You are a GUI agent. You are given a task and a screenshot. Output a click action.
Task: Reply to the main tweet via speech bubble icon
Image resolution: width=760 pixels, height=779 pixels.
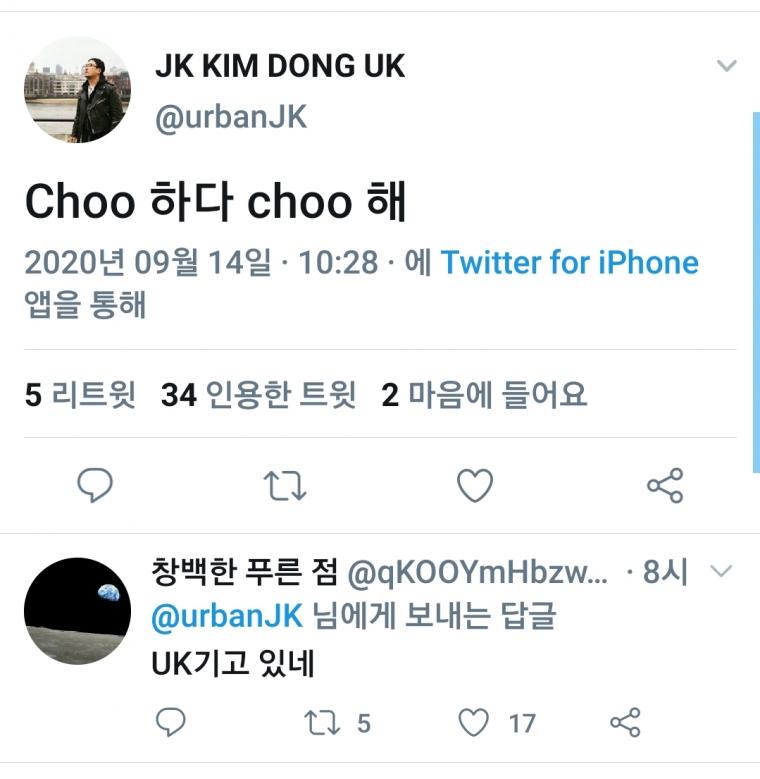tap(95, 485)
